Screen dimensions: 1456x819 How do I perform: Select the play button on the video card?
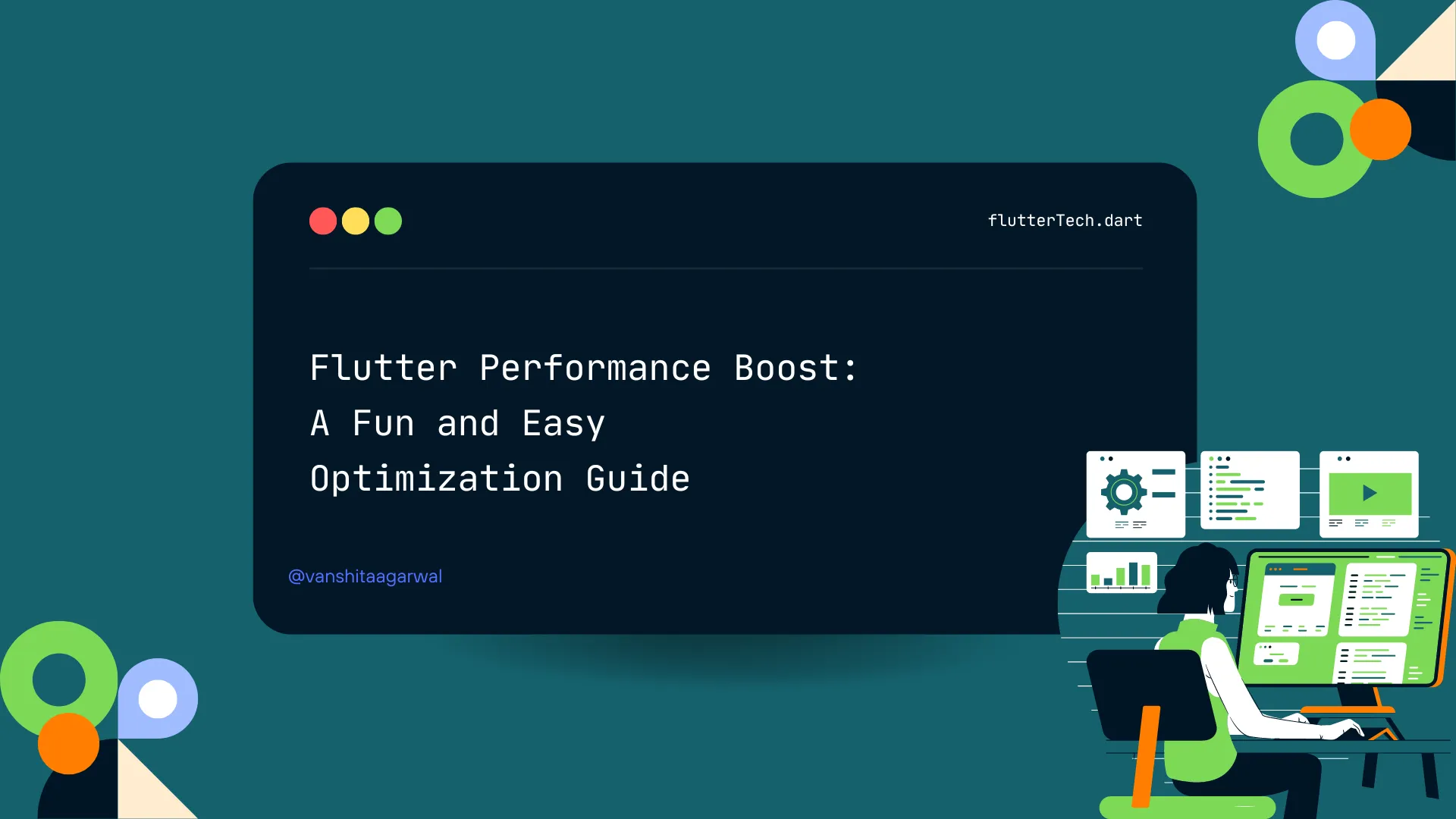[1370, 493]
